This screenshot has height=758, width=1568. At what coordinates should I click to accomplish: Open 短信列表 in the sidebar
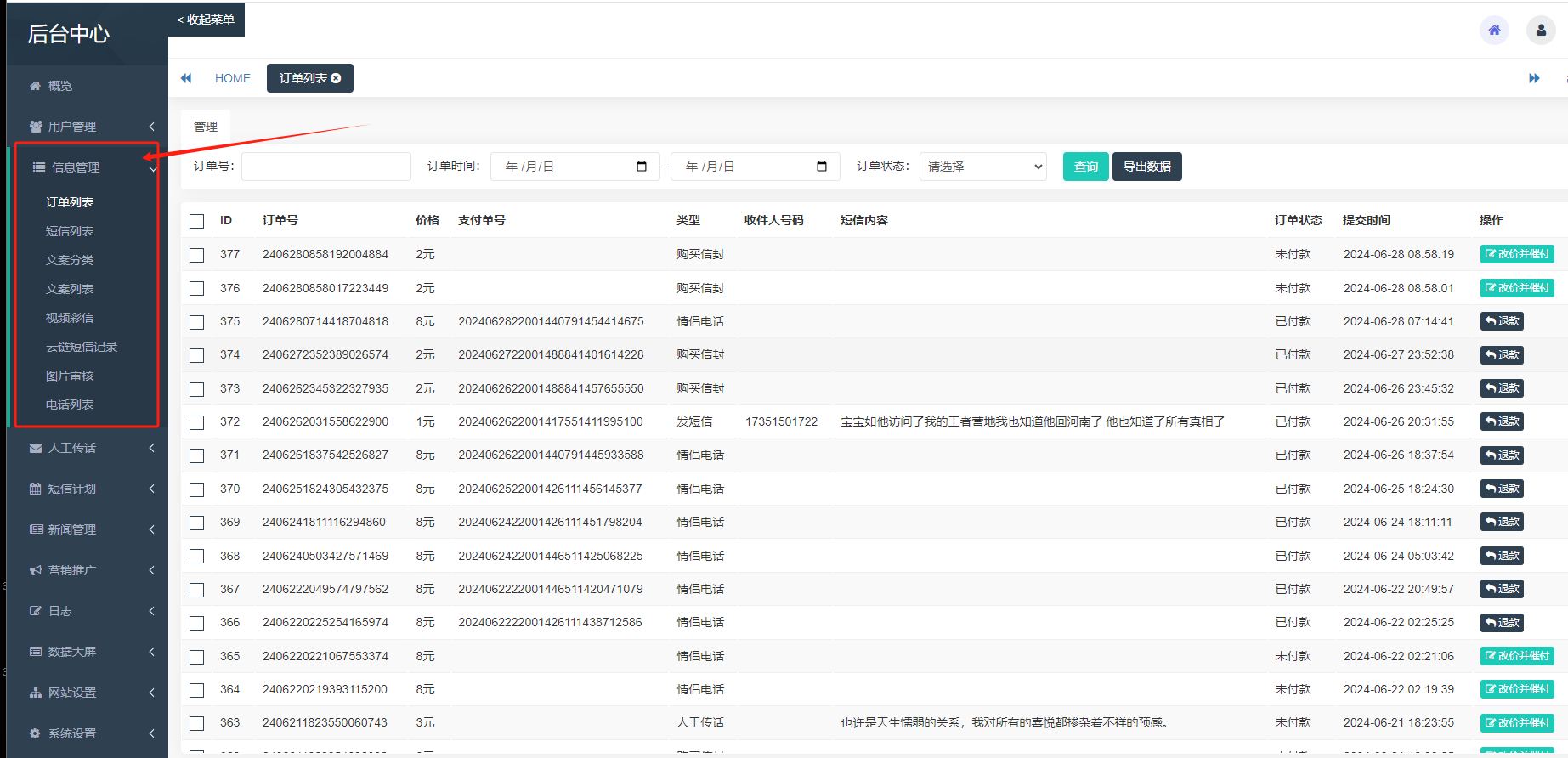point(70,231)
